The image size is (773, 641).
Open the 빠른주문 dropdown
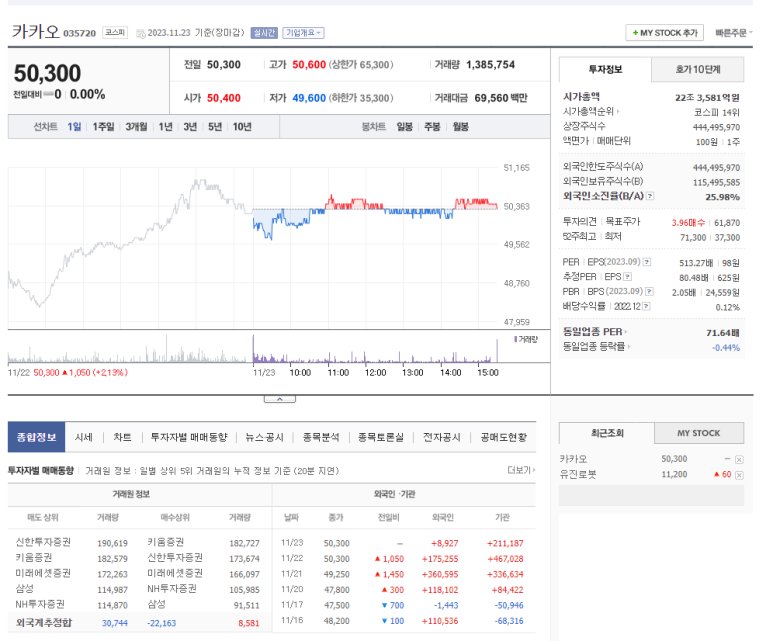[x=734, y=33]
